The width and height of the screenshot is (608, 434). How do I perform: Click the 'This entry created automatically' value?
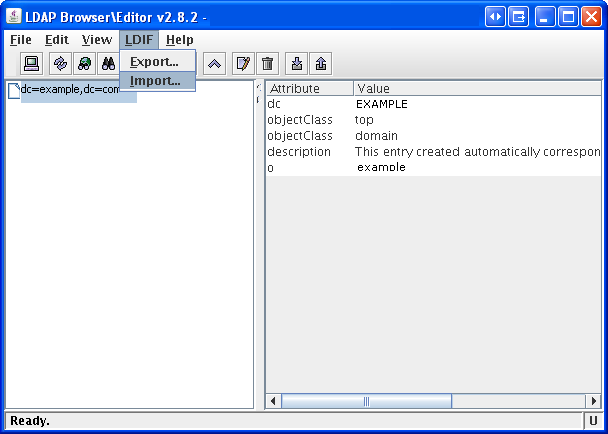pyautogui.click(x=478, y=152)
